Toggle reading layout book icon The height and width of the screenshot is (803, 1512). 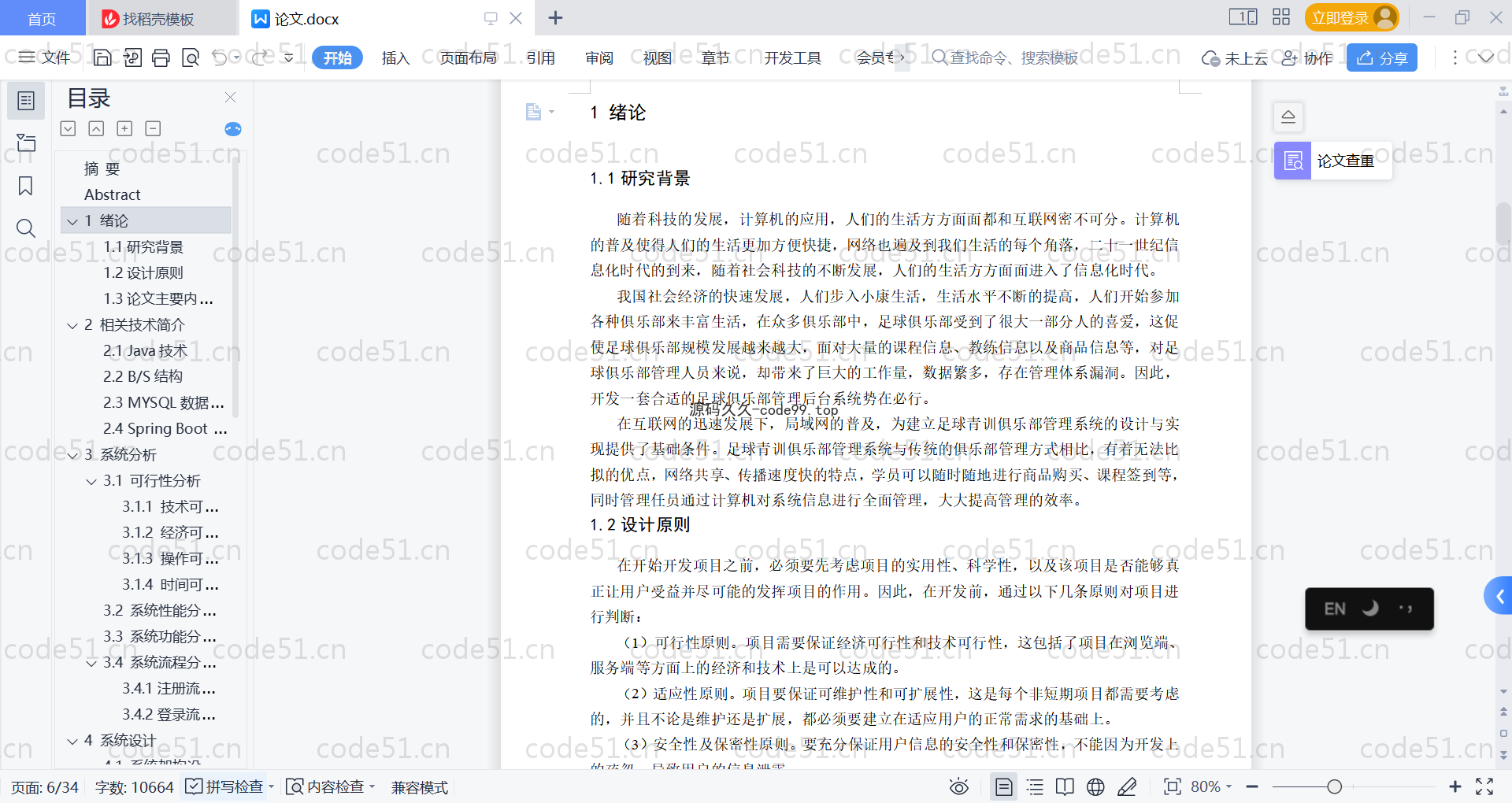(x=1065, y=786)
